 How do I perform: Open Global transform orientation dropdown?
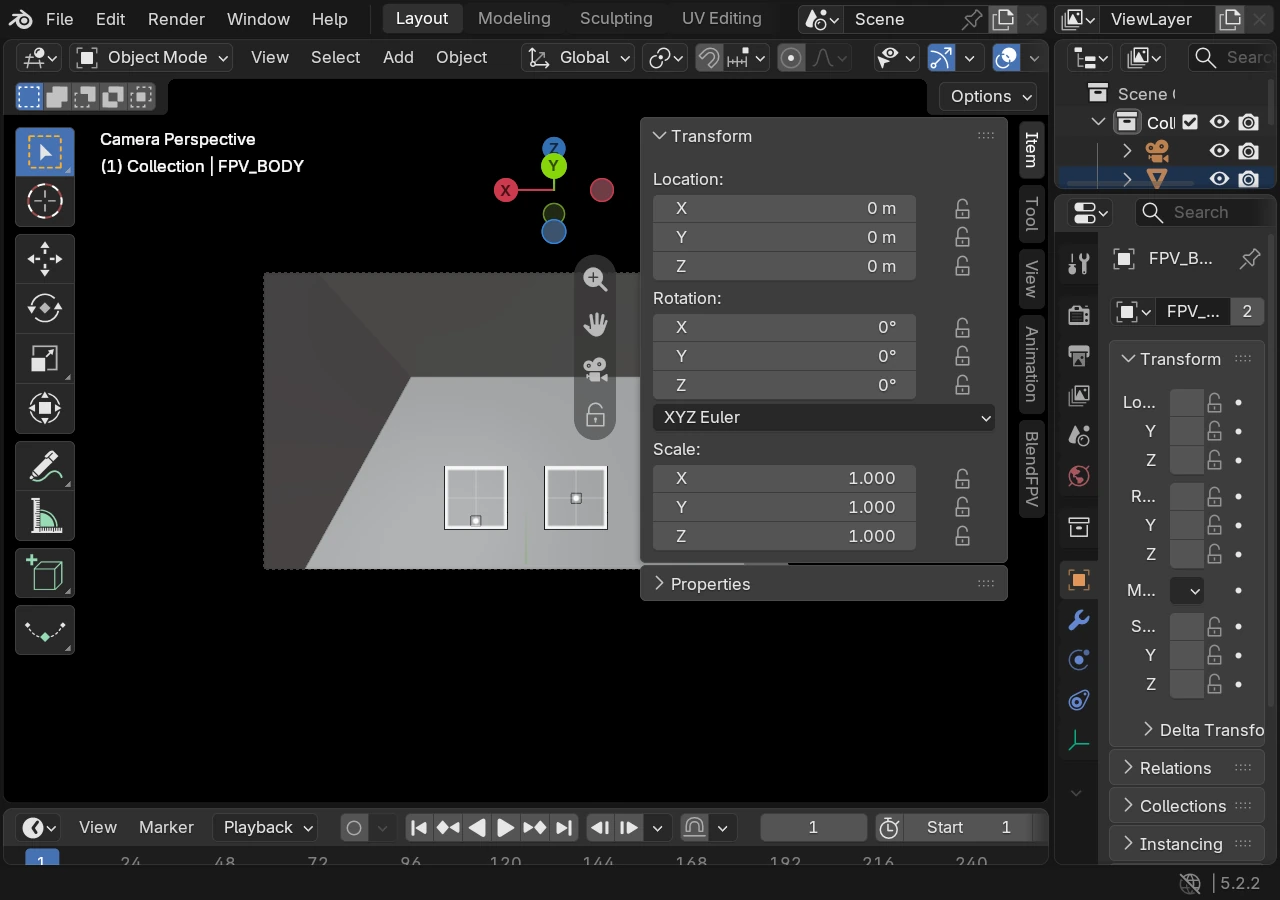(578, 58)
